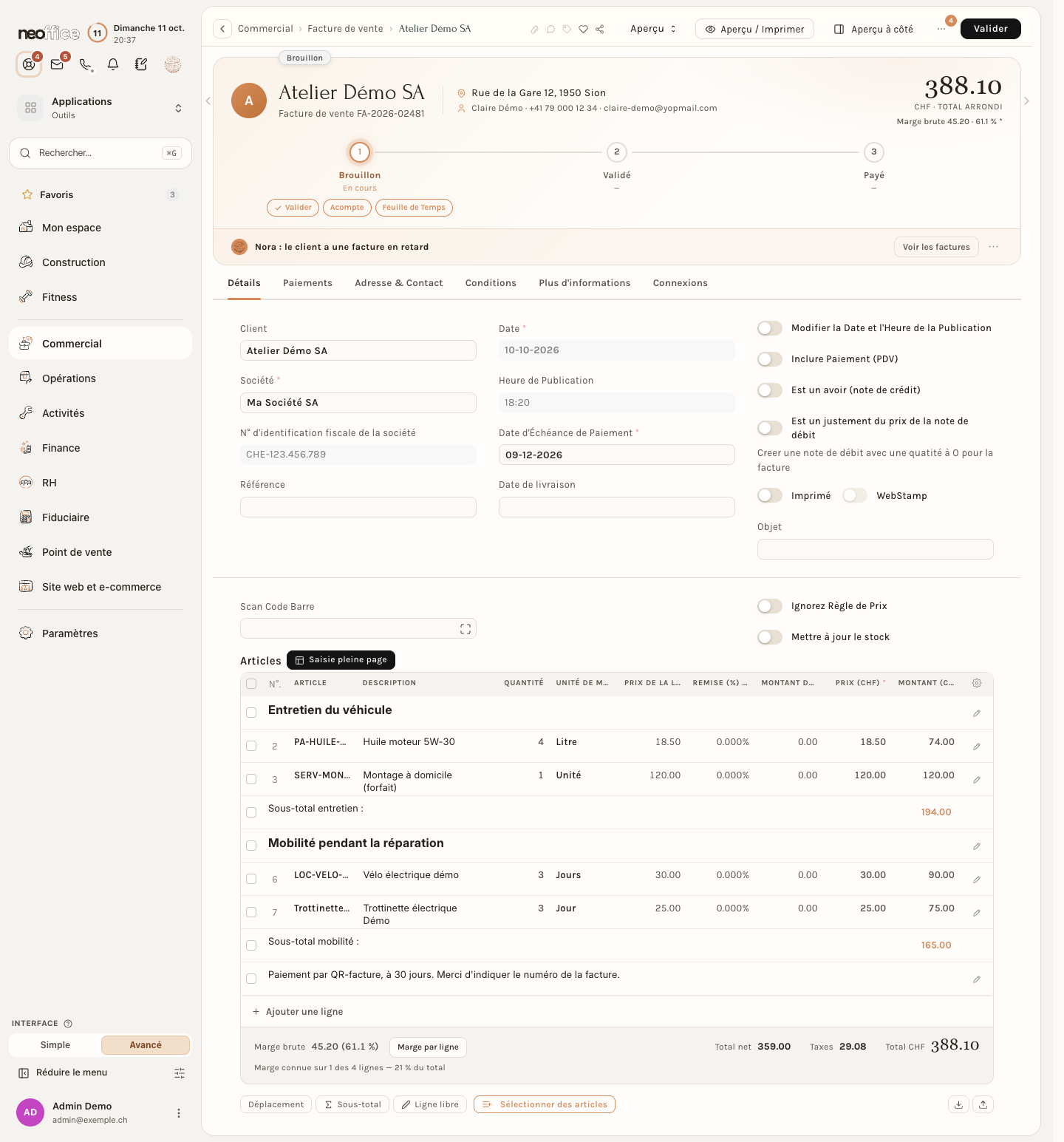Screen dimensions: 1064x1142
Task: Click Sélectionner des articles
Action: click(545, 1104)
